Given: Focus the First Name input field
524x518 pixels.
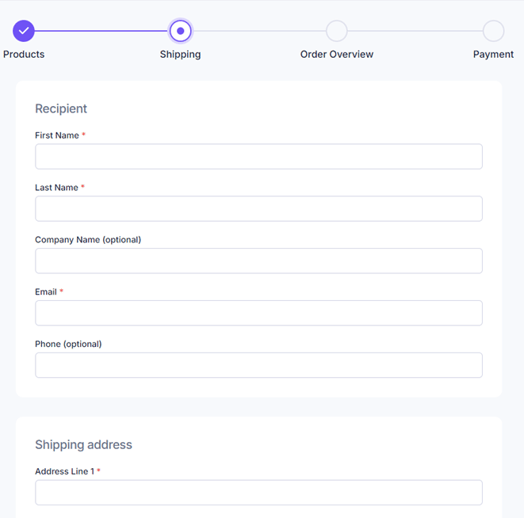Looking at the screenshot, I should tap(259, 156).
